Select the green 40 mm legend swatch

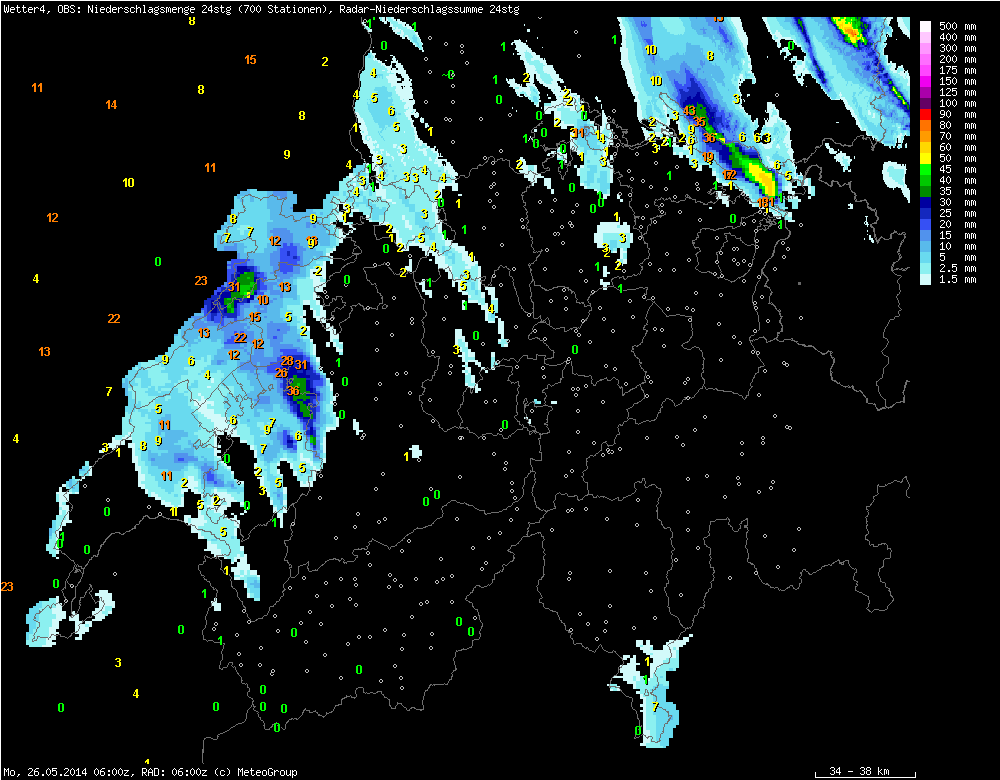coord(926,180)
